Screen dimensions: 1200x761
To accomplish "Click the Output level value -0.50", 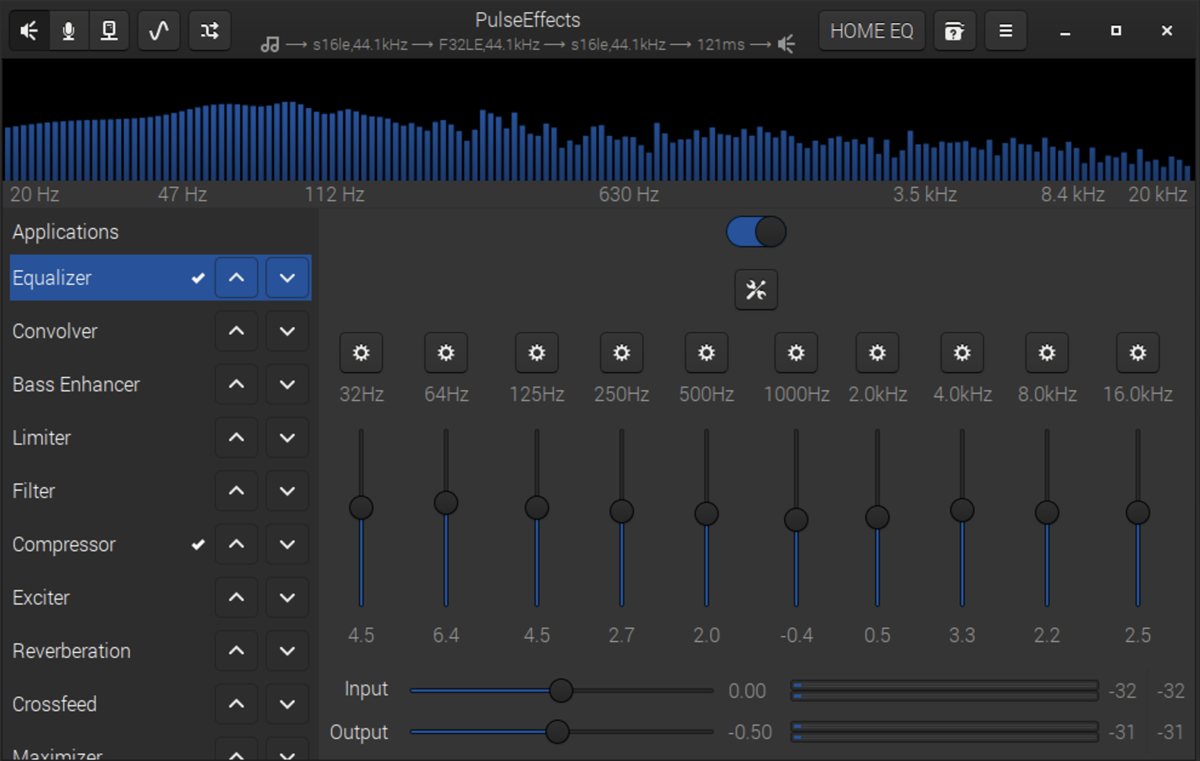I will pos(750,732).
